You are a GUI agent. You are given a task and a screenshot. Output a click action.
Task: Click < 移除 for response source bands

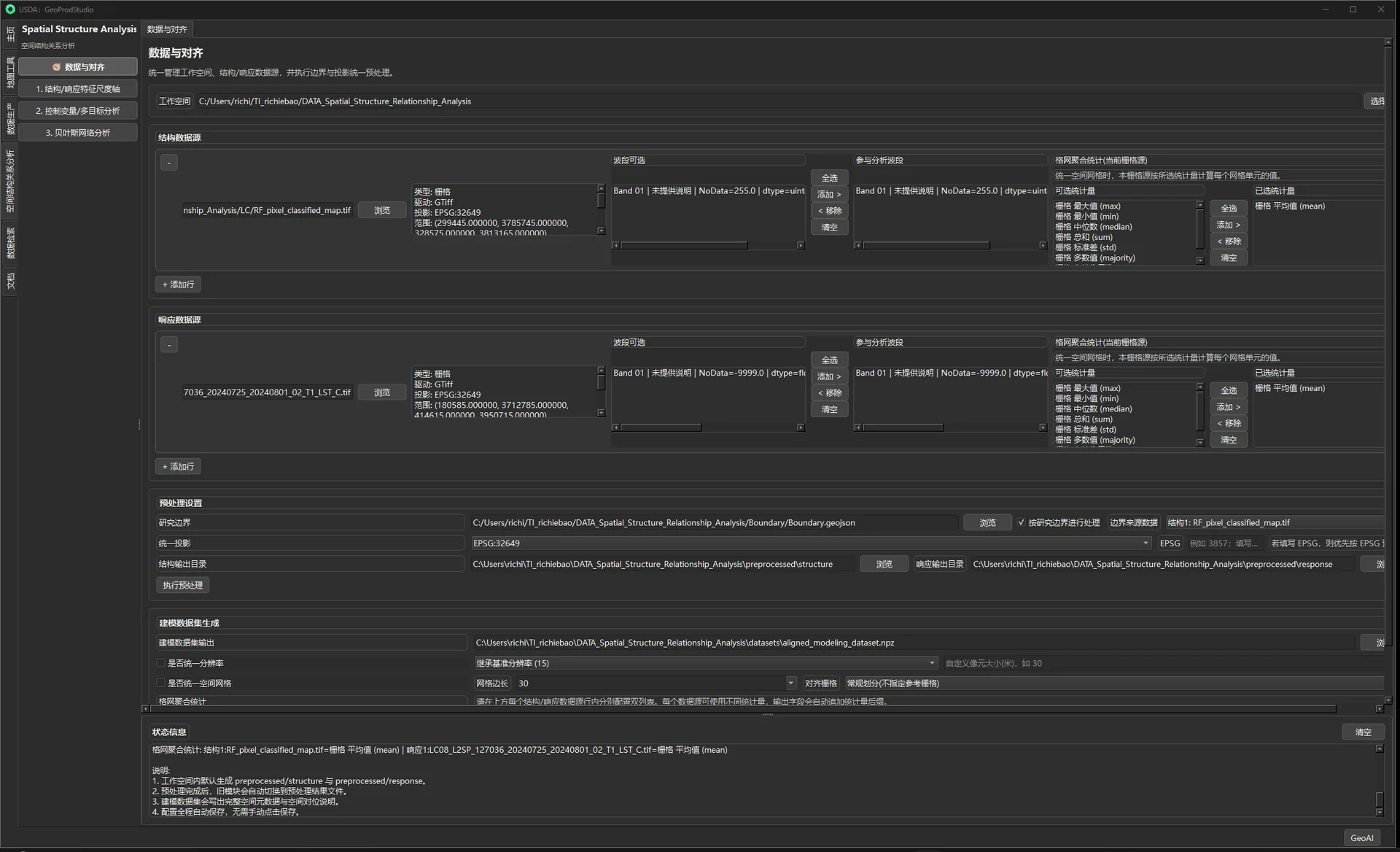click(x=829, y=393)
